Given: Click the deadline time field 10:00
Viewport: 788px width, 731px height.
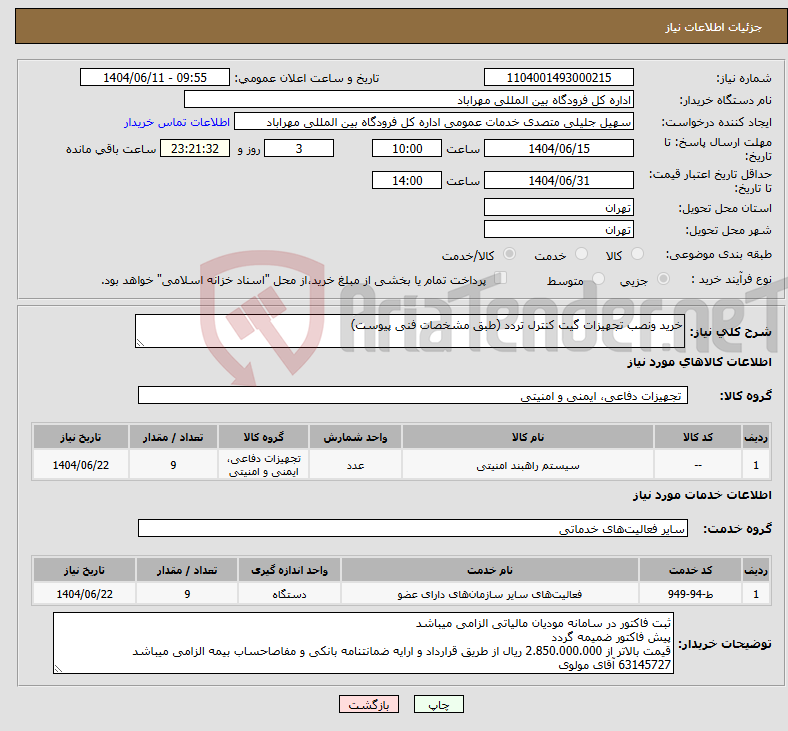Looking at the screenshot, I should click(x=407, y=149).
